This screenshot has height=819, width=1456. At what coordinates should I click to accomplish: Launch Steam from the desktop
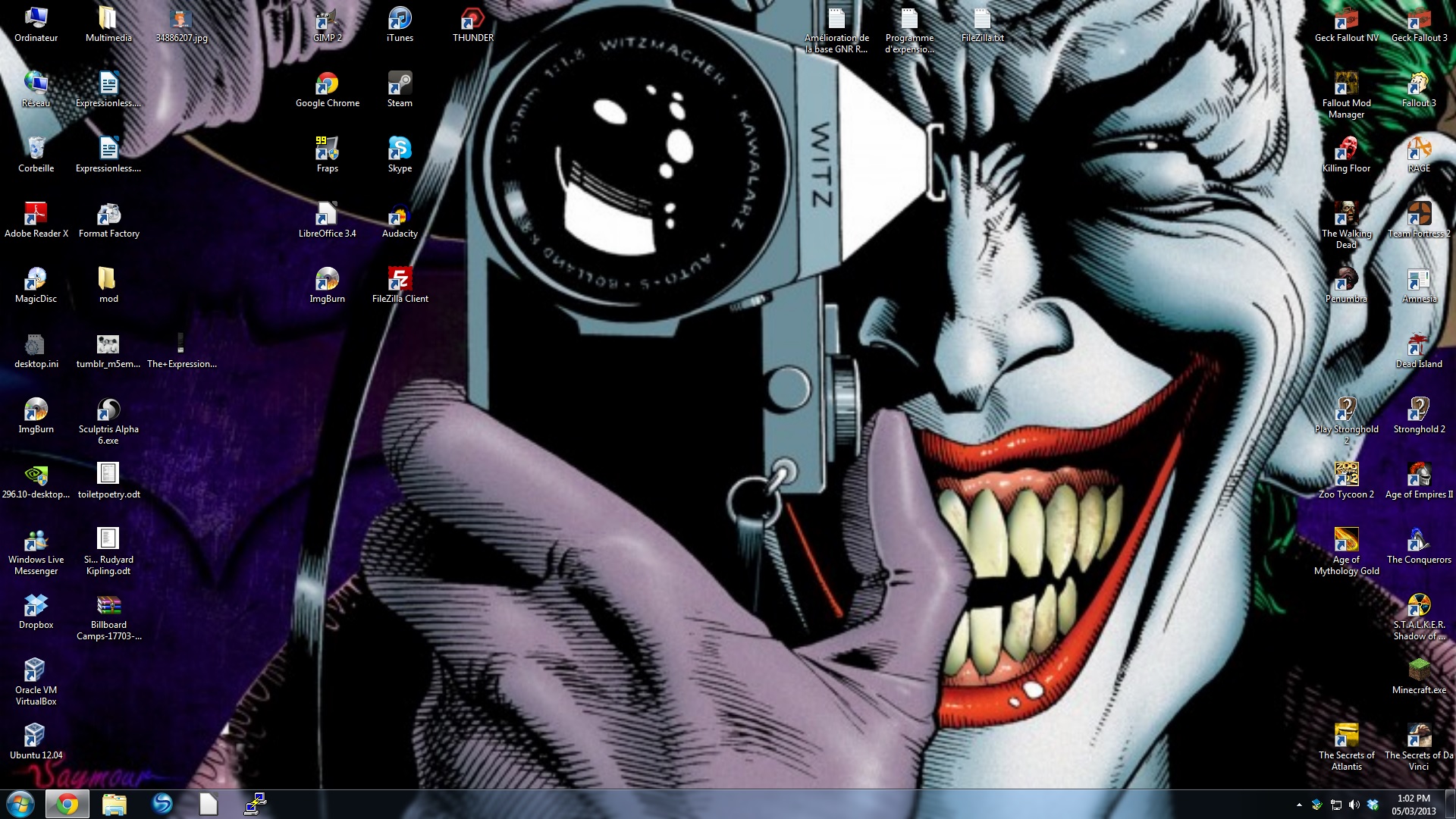pos(400,89)
